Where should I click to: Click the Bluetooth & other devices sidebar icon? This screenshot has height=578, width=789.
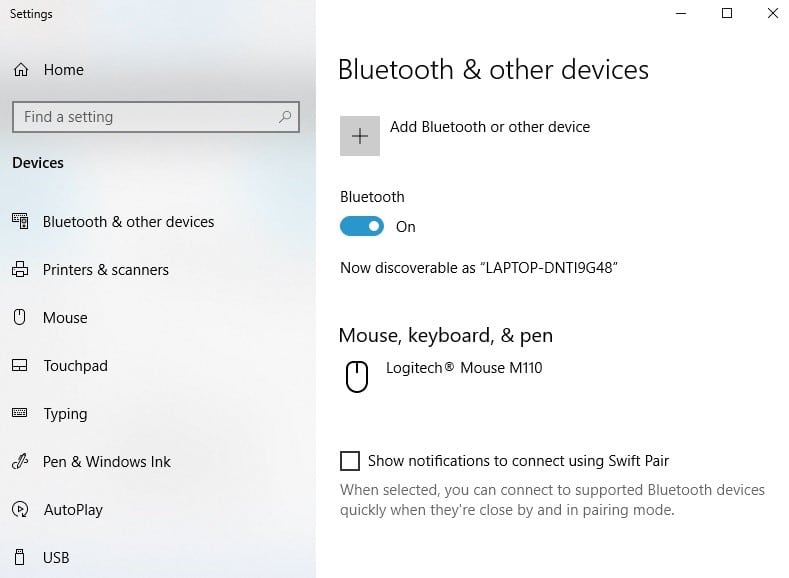pos(19,222)
